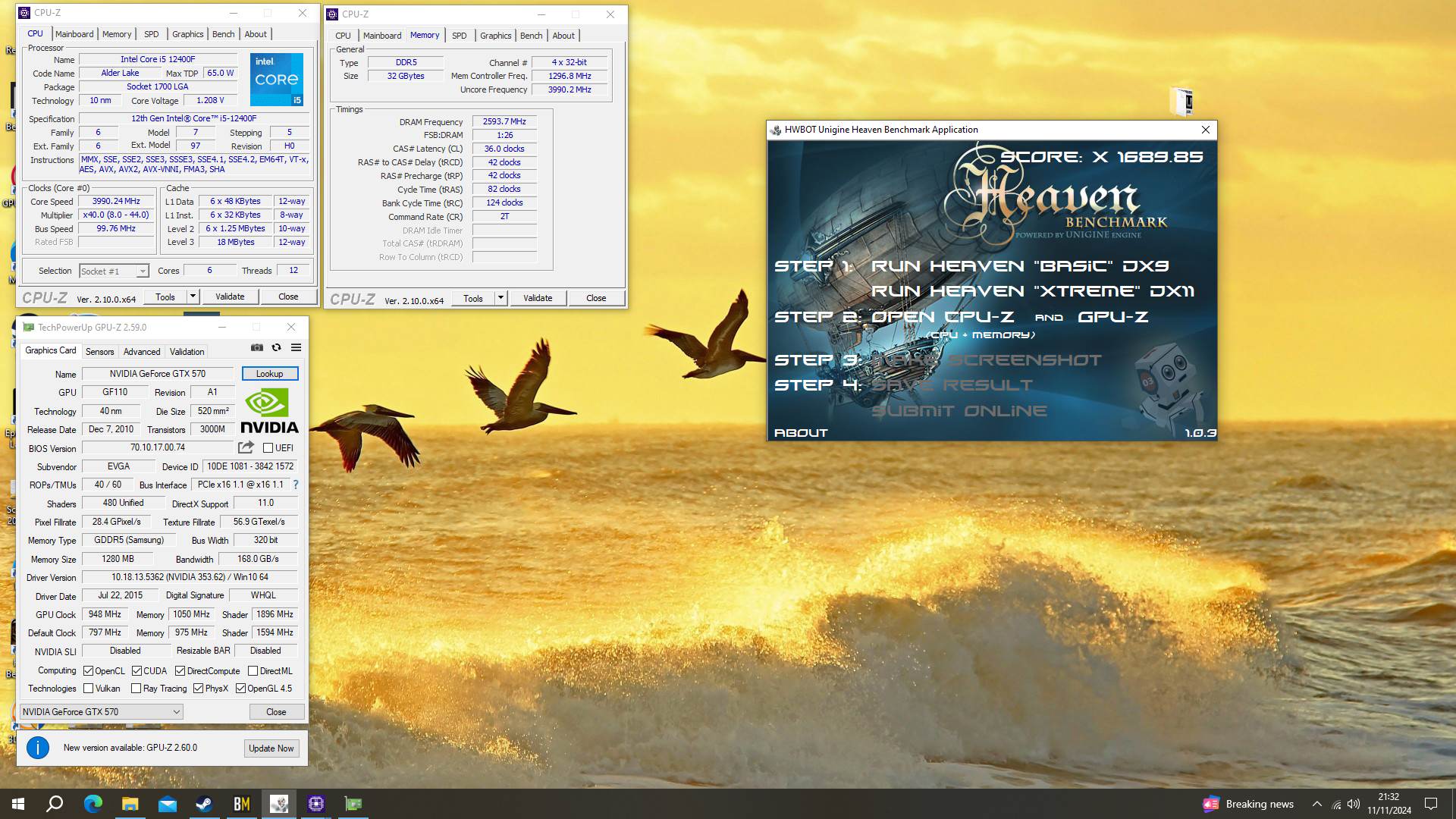Open Bench tab in left CPU-Z window

pyautogui.click(x=223, y=34)
